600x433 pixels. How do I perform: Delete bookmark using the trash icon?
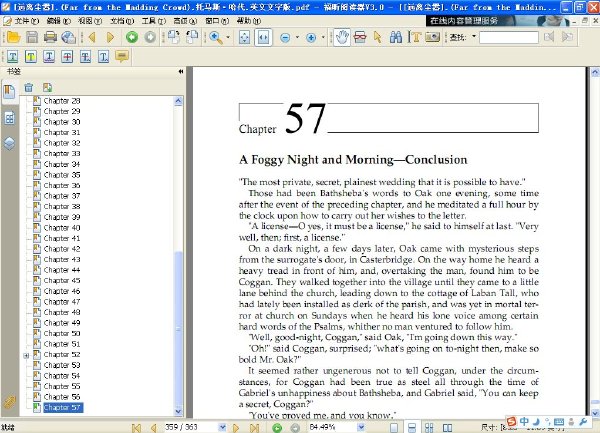pos(29,88)
